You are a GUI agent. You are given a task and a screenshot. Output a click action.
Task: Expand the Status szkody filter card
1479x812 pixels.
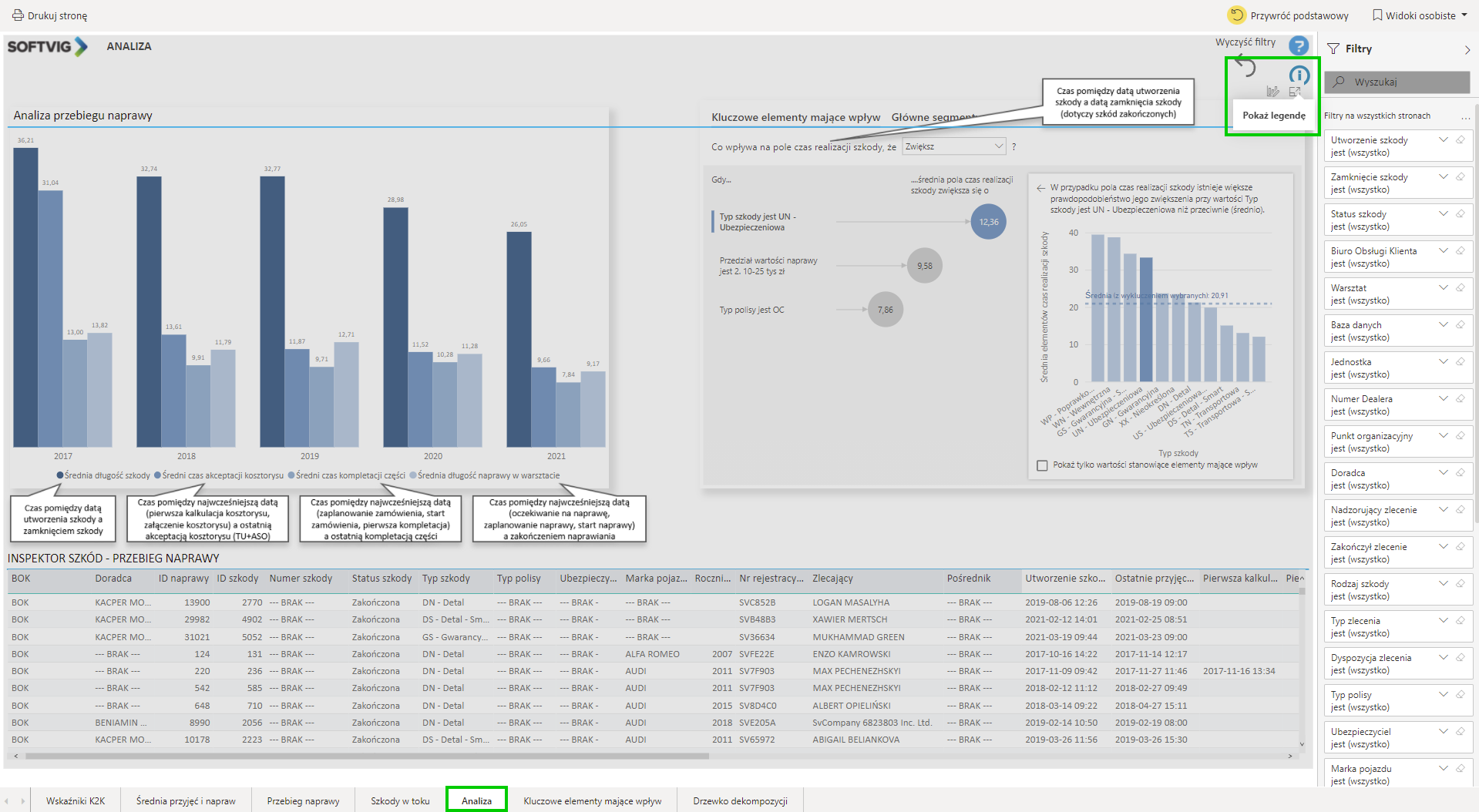coord(1443,214)
